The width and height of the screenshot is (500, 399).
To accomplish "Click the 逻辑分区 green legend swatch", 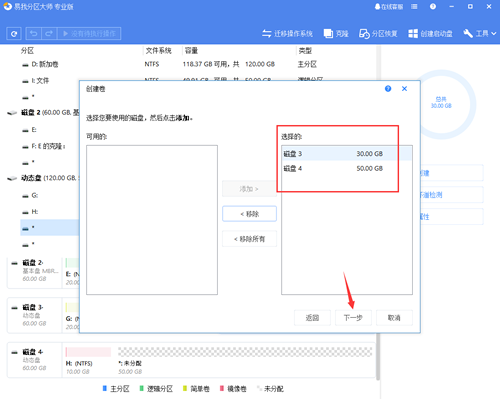I will coord(141,388).
